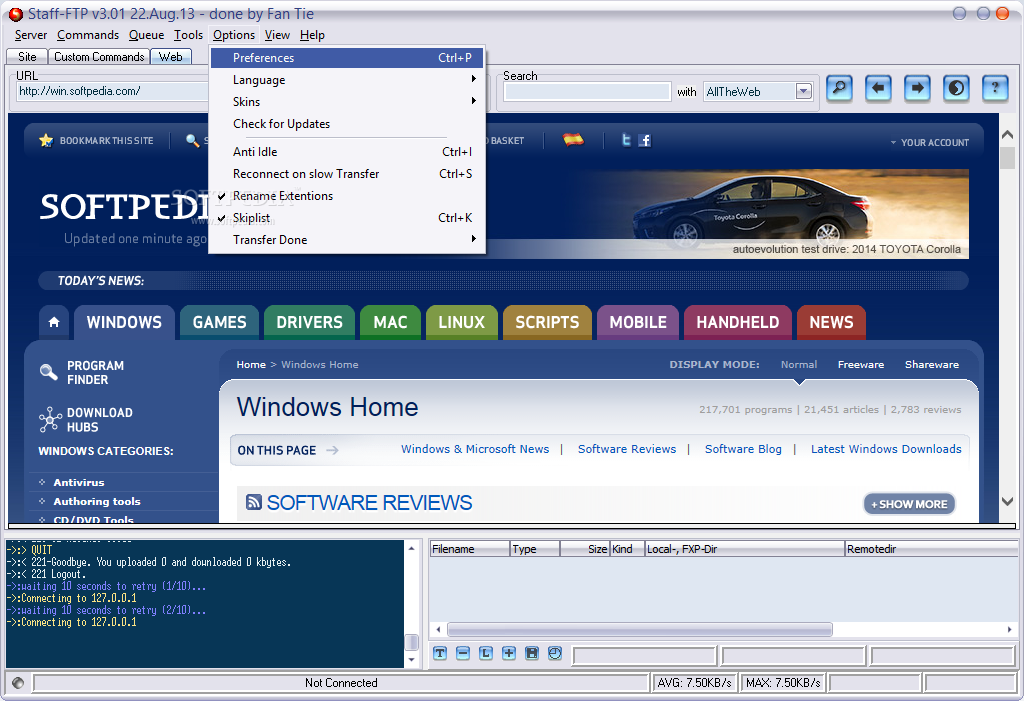
Task: Open the Server menu
Action: [x=31, y=35]
